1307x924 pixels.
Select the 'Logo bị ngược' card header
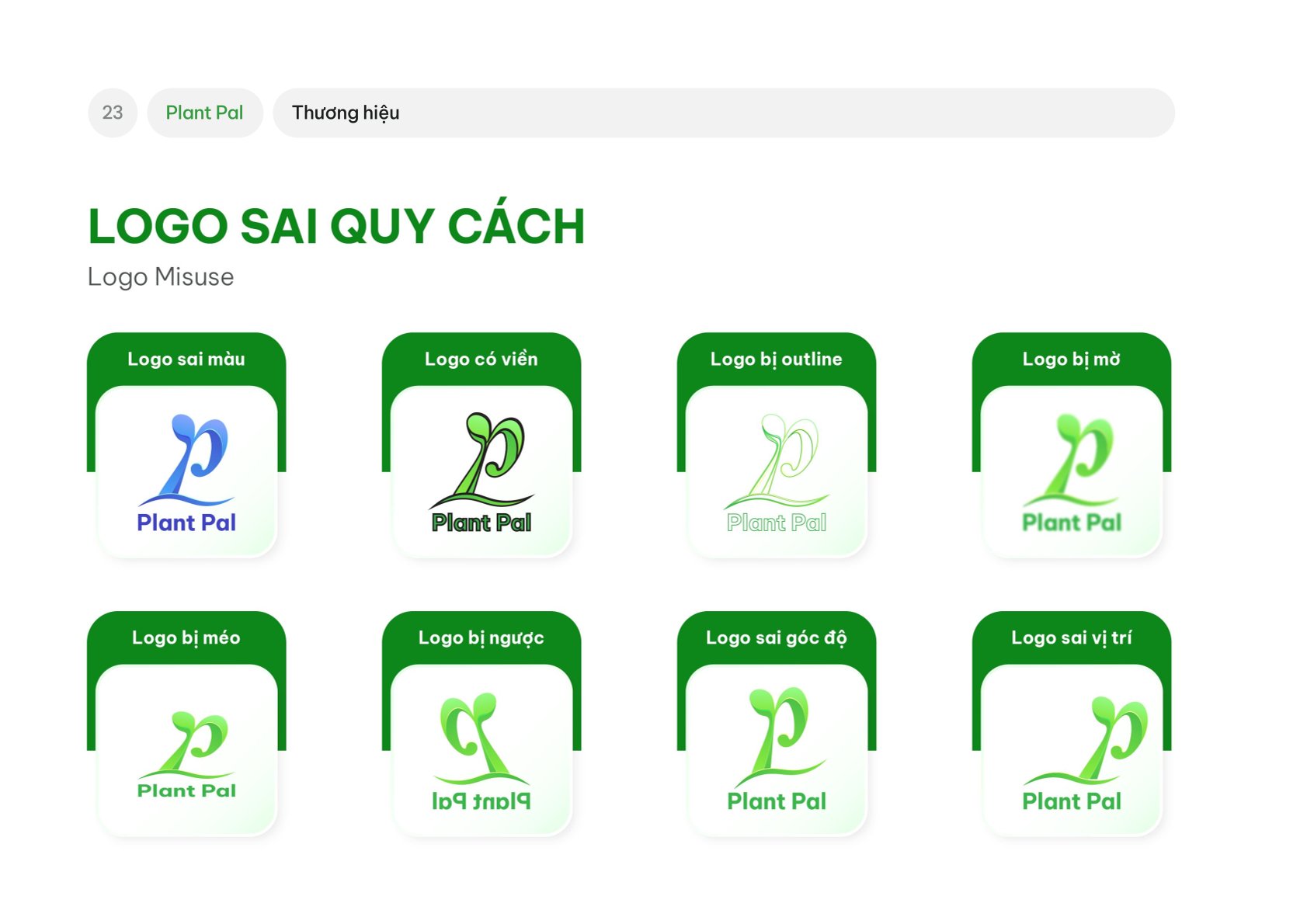pyautogui.click(x=481, y=637)
